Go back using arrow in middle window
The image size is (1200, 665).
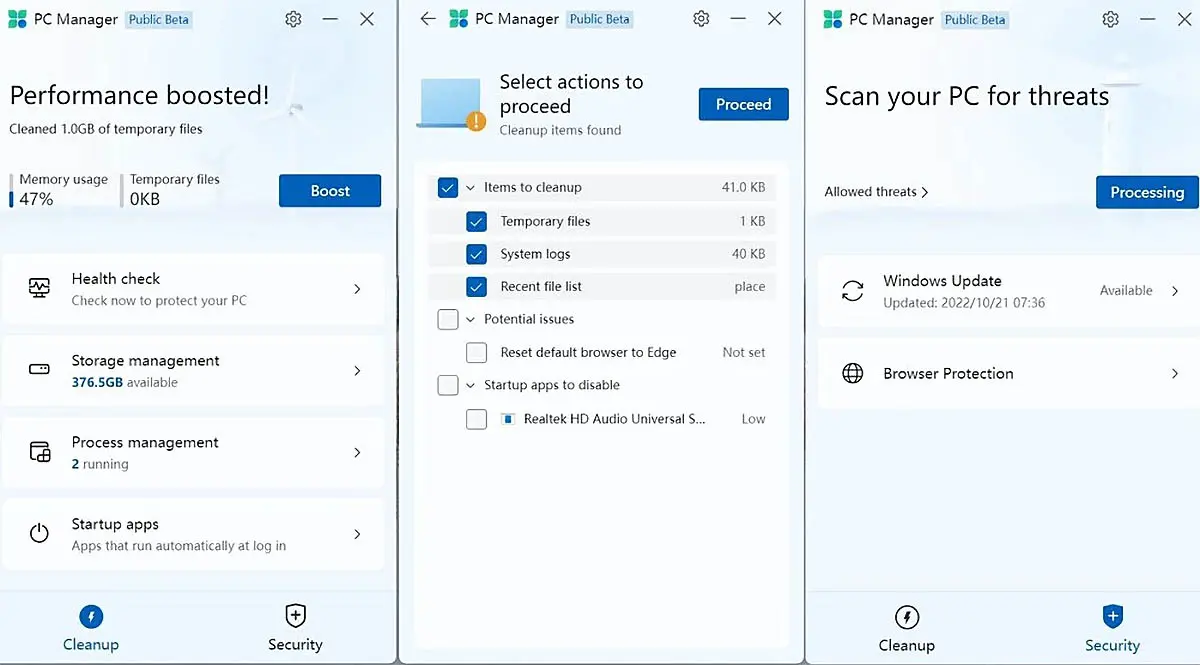(x=428, y=19)
